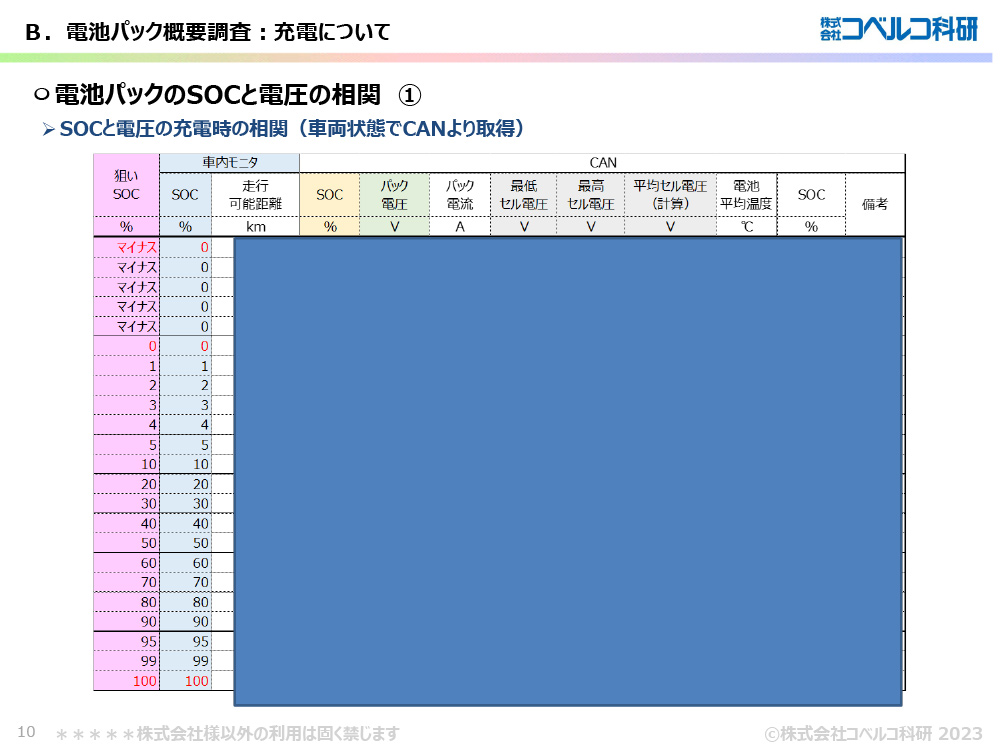This screenshot has height=750, width=1000.
Task: Click the 平均セル電圧(計算) column header
Action: 670,195
